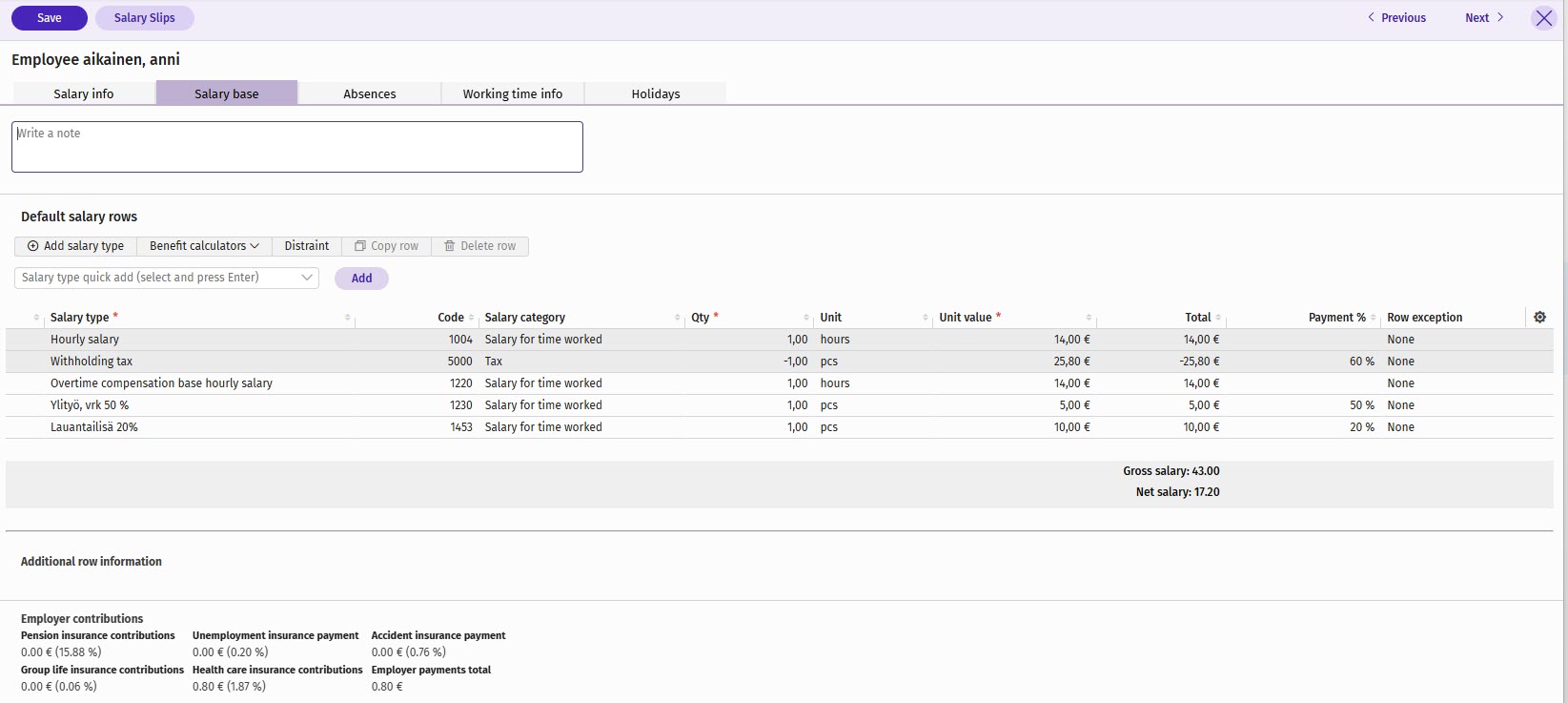Close the employee window with X icon
The image size is (1568, 703).
[x=1544, y=18]
